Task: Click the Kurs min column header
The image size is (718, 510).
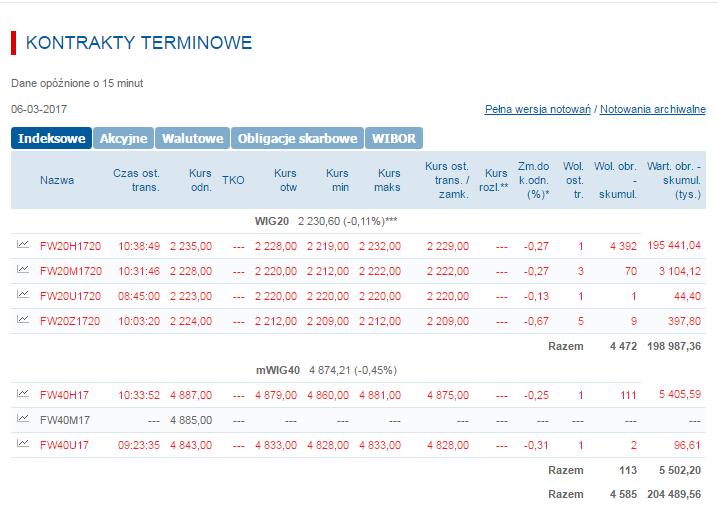Action: pos(337,180)
